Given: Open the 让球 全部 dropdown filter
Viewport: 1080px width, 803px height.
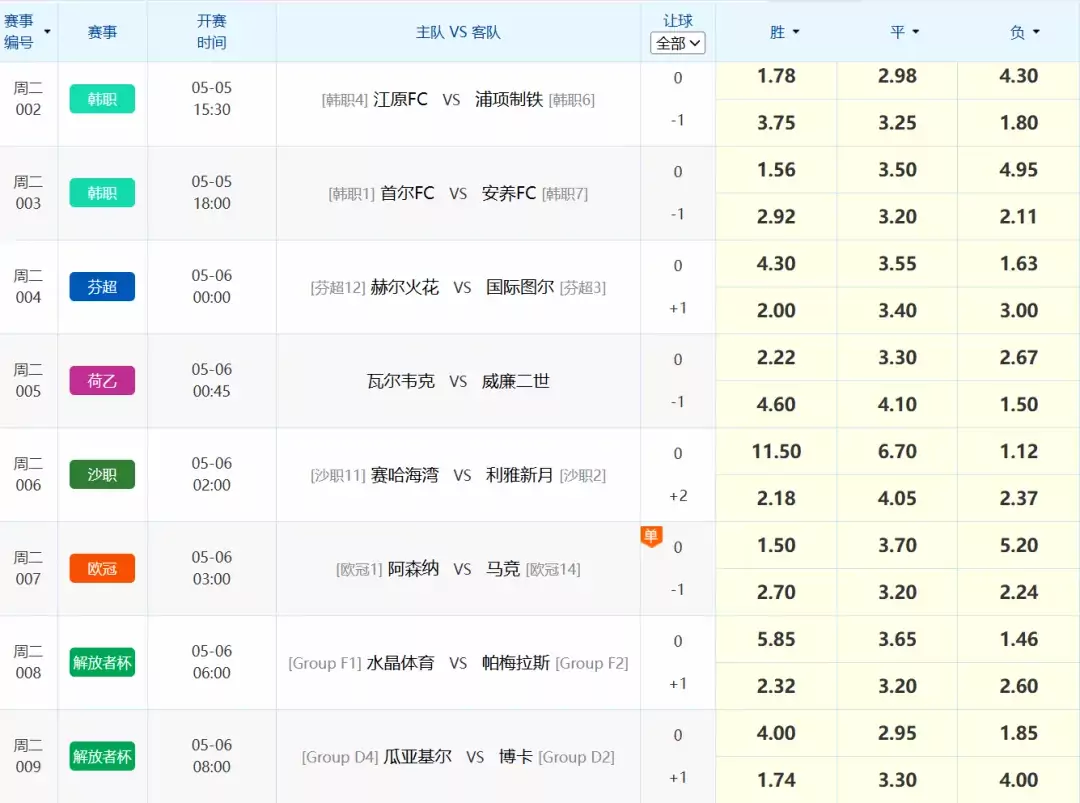Looking at the screenshot, I should tap(678, 43).
